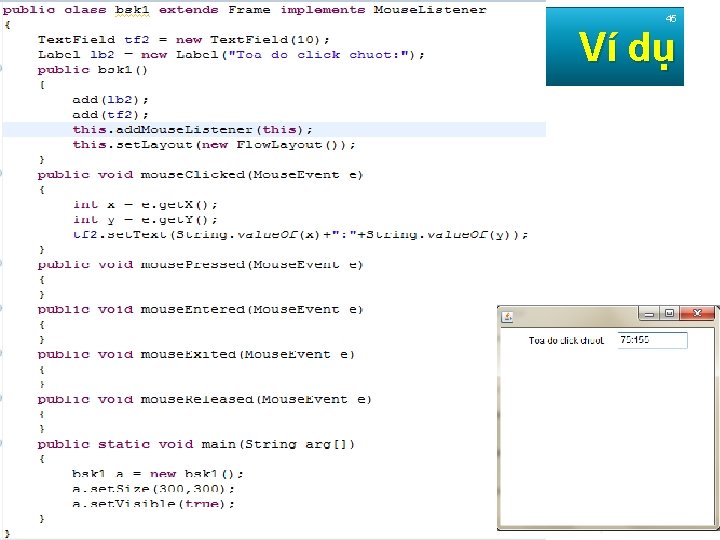
Task: Click the class declaration line 'public class bsk1'
Action: [x=244, y=10]
